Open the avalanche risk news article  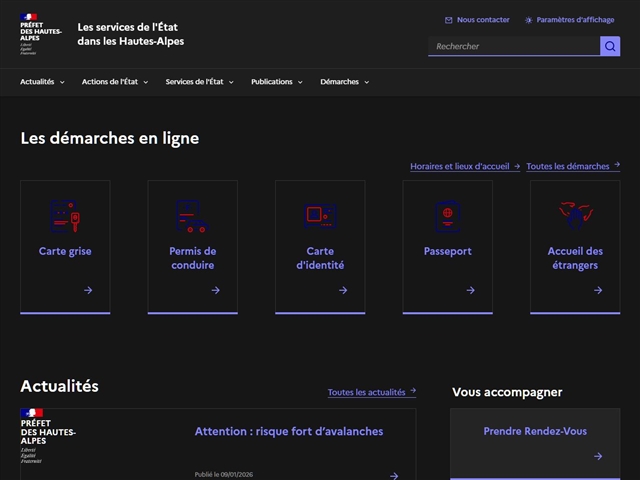click(288, 431)
